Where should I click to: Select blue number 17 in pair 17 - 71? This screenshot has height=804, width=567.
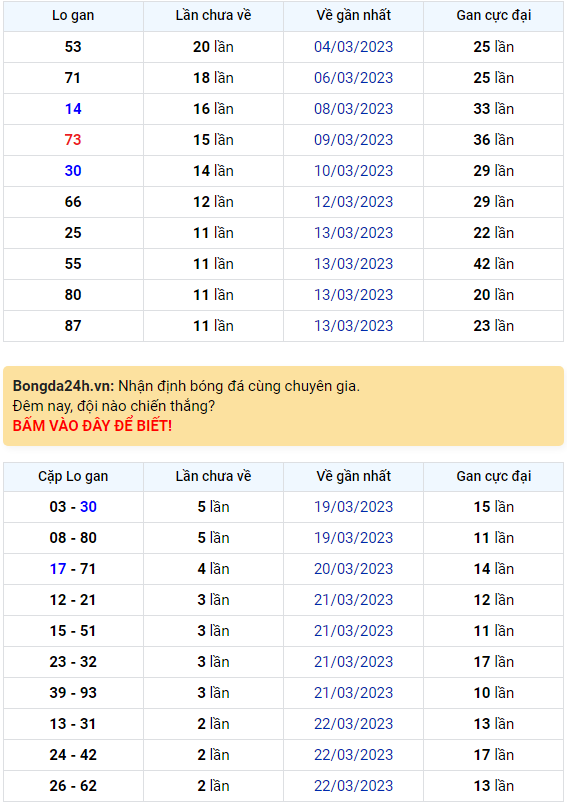click(58, 569)
